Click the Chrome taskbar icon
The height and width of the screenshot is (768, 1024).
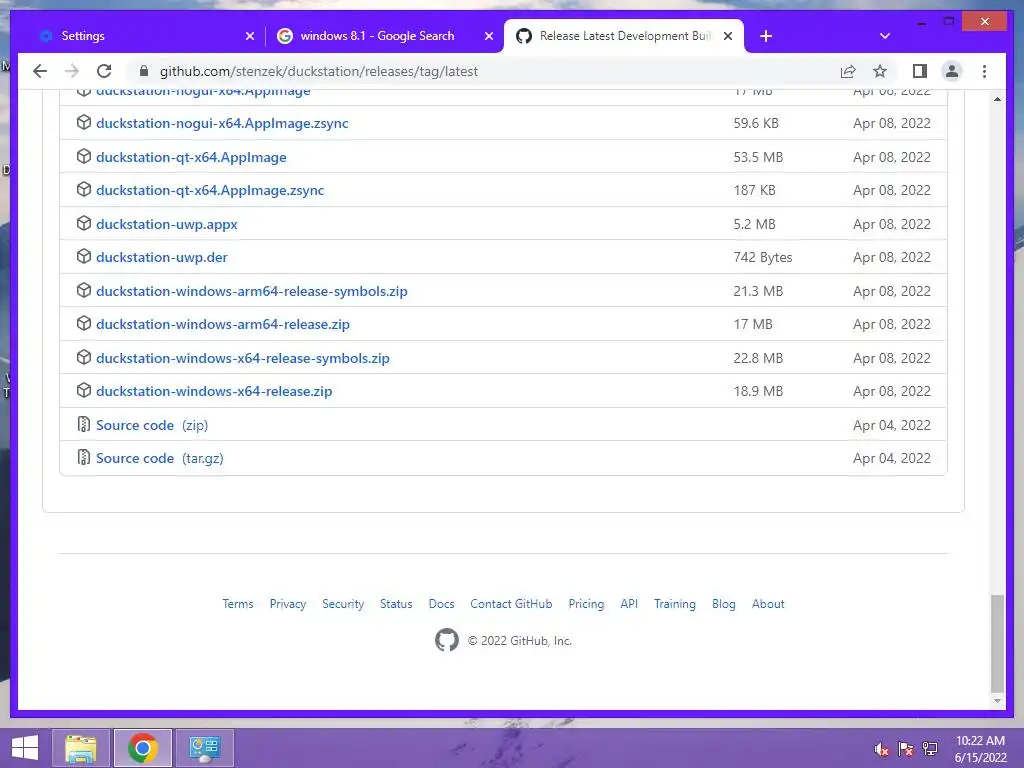[143, 748]
